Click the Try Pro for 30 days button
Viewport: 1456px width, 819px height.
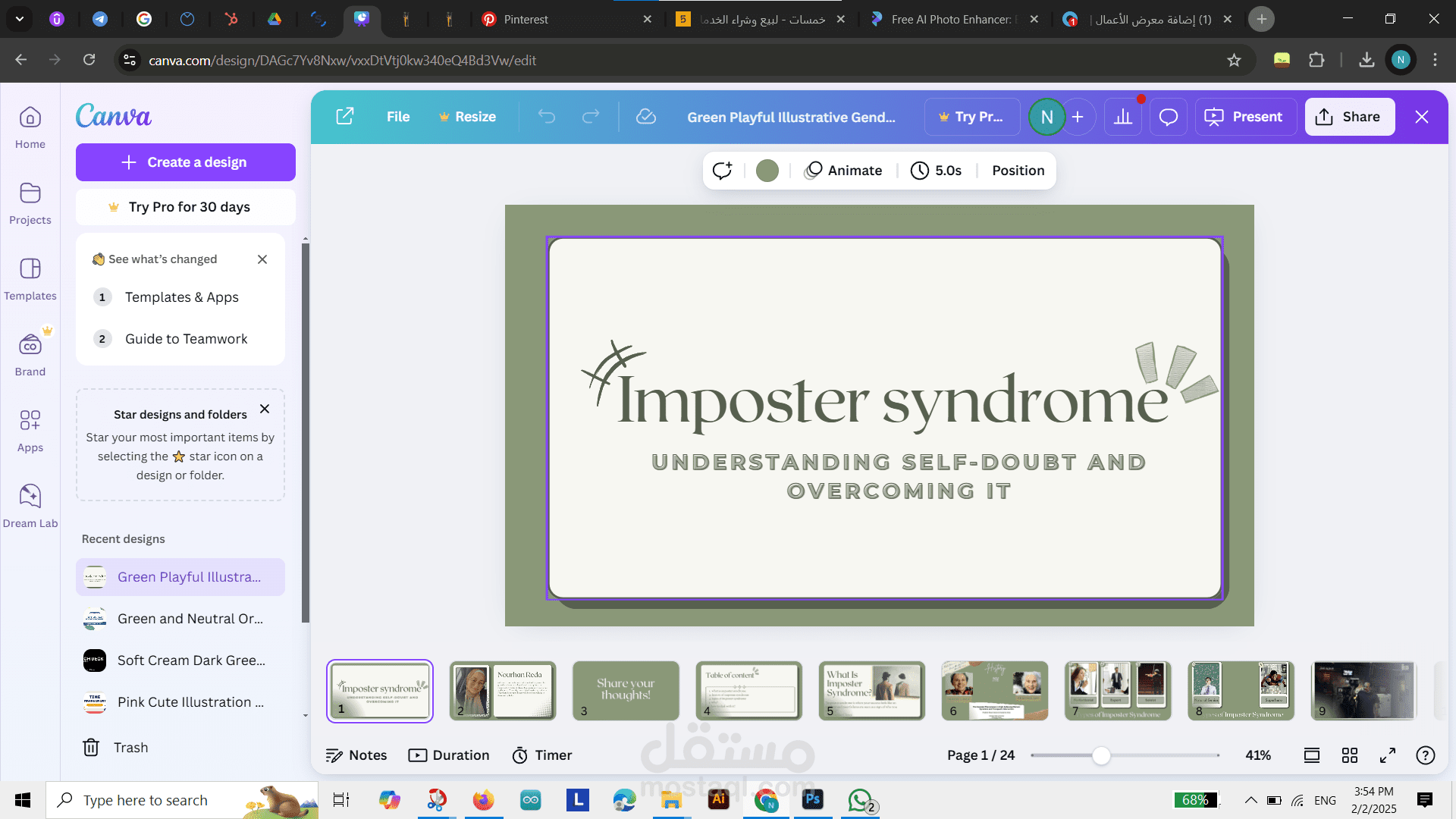pyautogui.click(x=185, y=206)
